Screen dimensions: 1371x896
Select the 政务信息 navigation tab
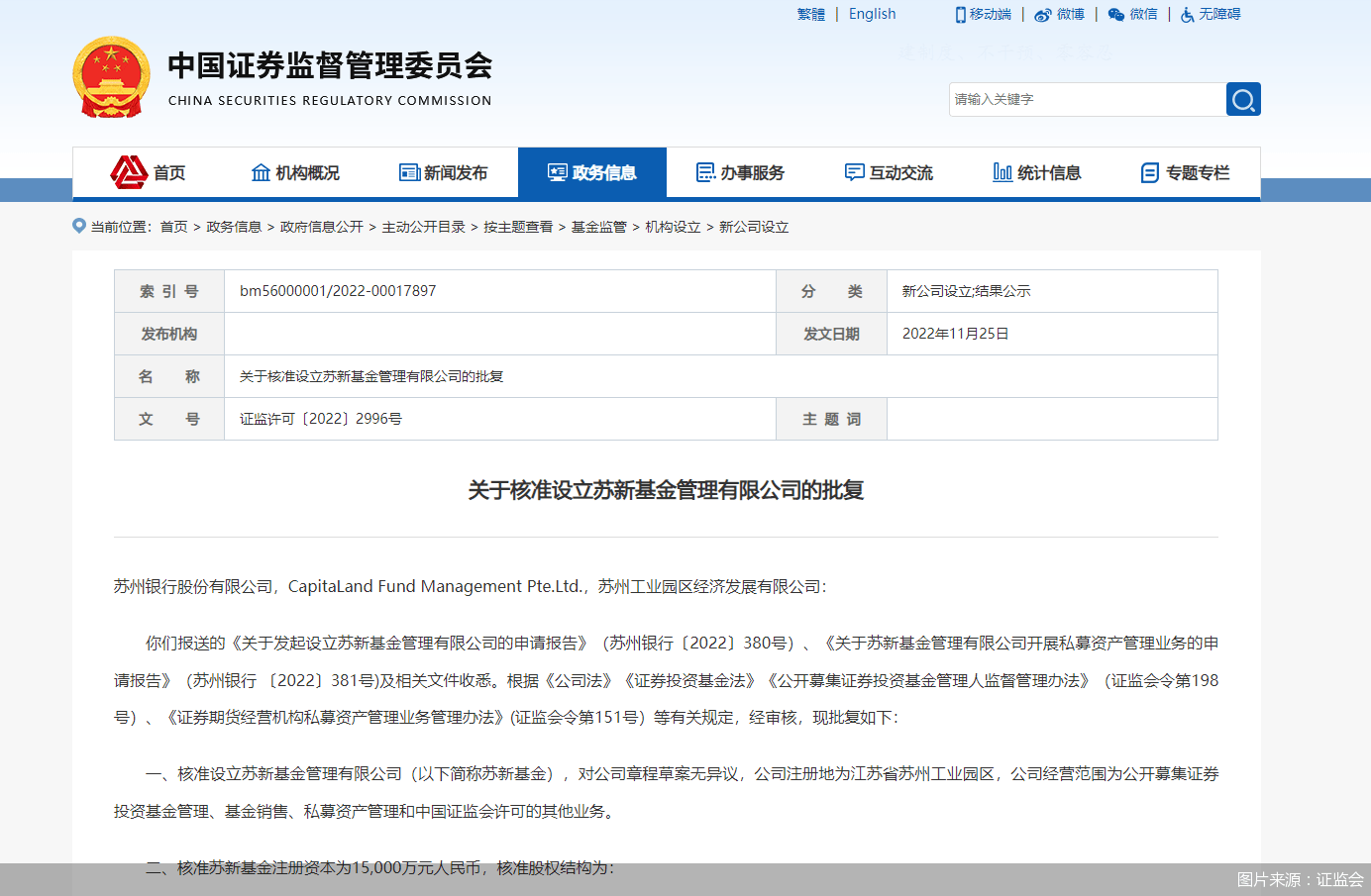coord(591,173)
